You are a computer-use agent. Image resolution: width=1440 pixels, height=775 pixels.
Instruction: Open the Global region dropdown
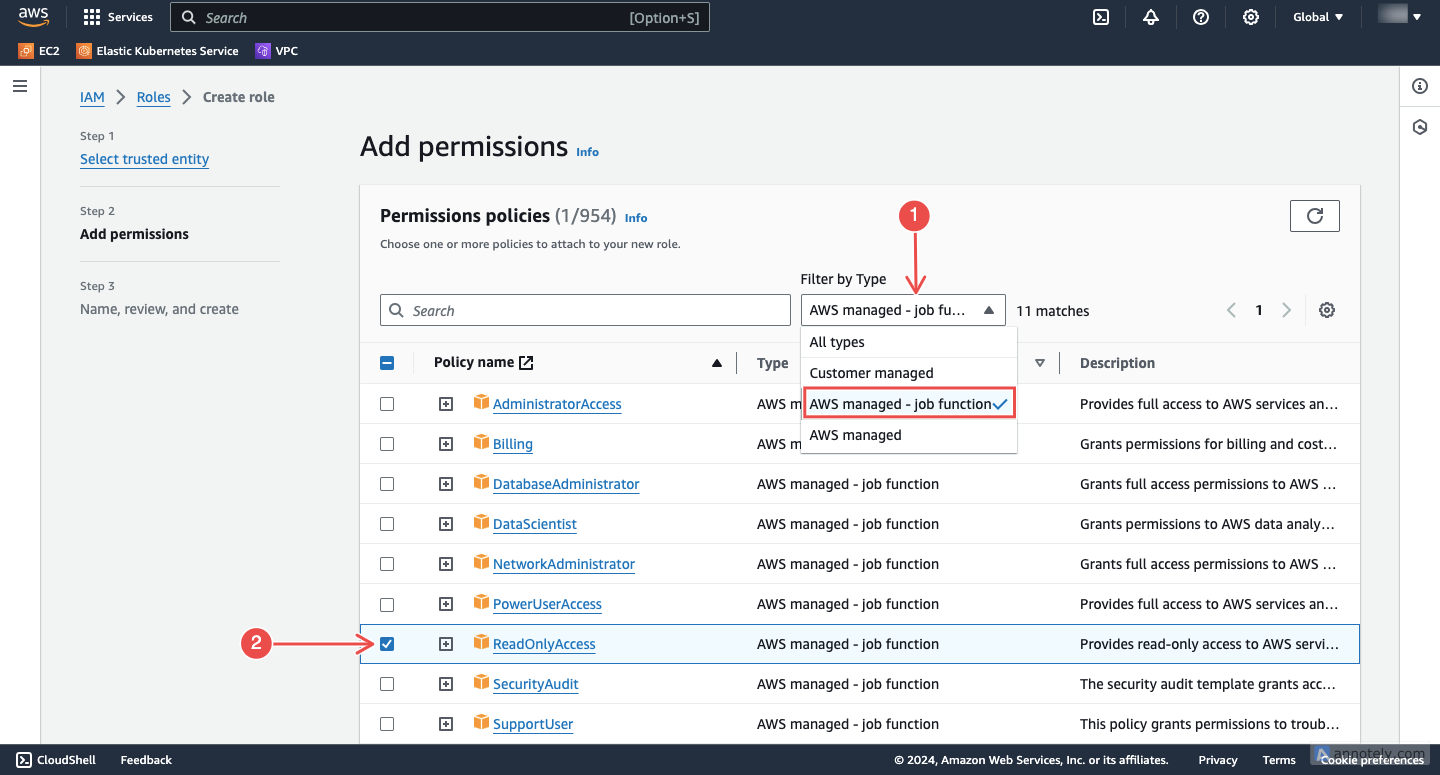[x=1318, y=16]
